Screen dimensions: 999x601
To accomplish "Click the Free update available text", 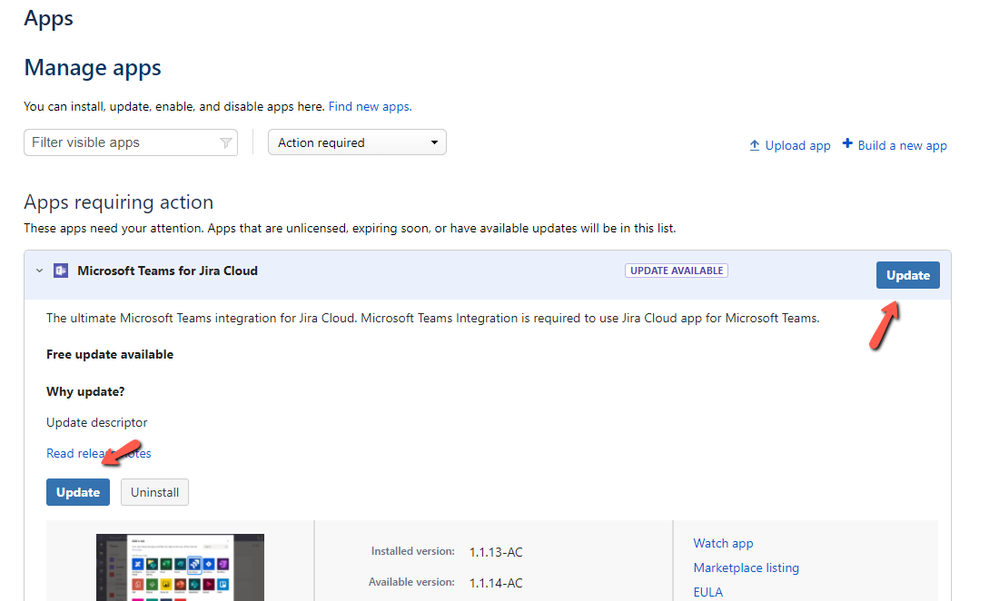I will pos(110,354).
